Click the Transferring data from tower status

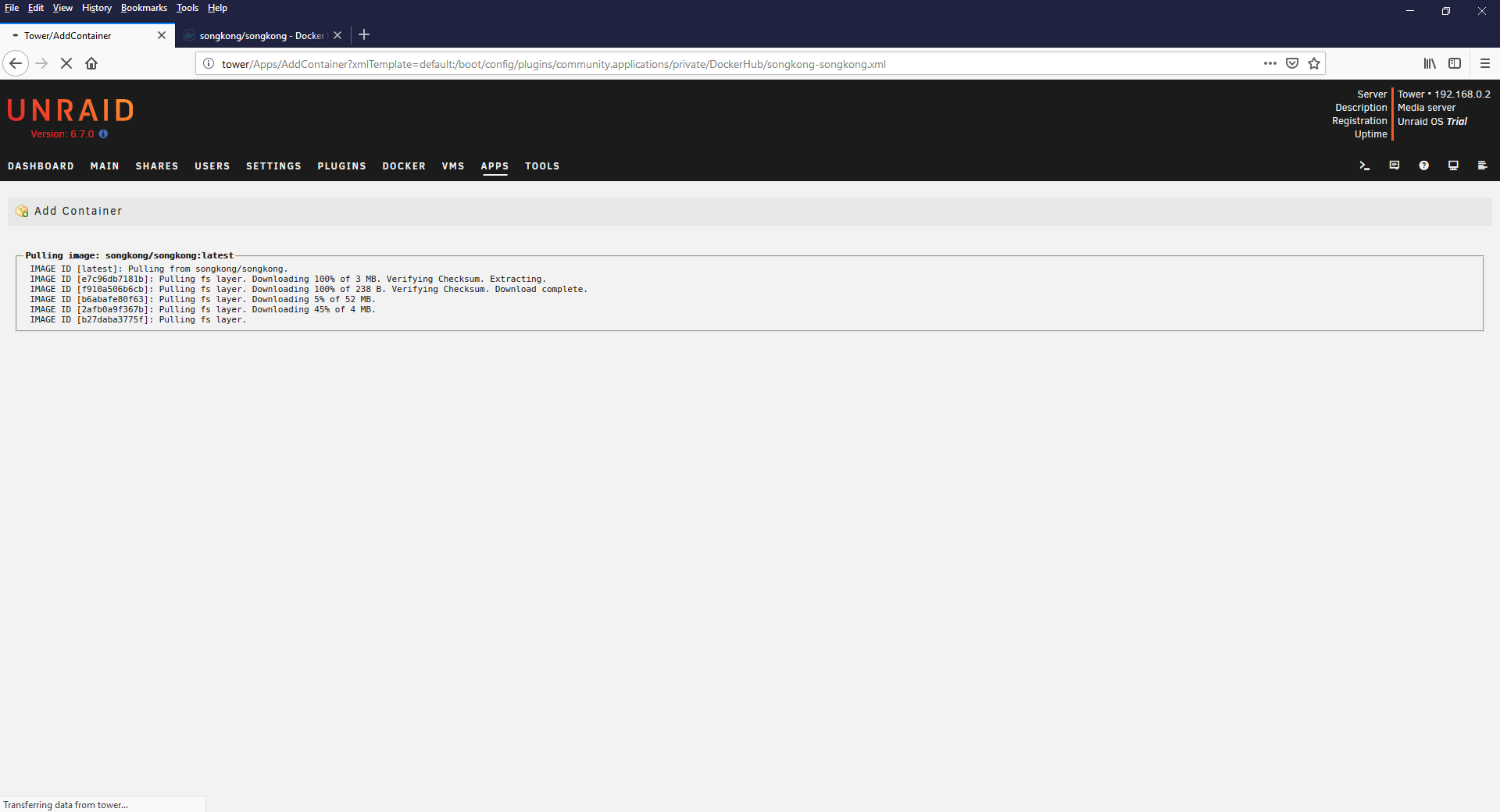[x=66, y=805]
